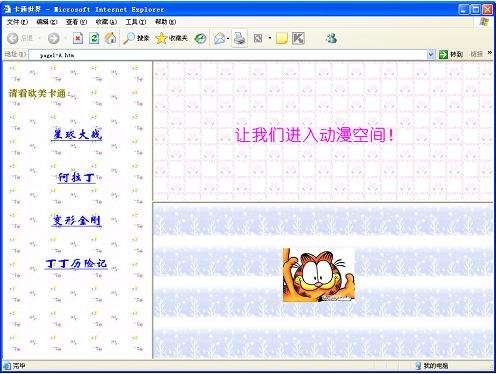Go to the Home page icon

tap(110, 38)
